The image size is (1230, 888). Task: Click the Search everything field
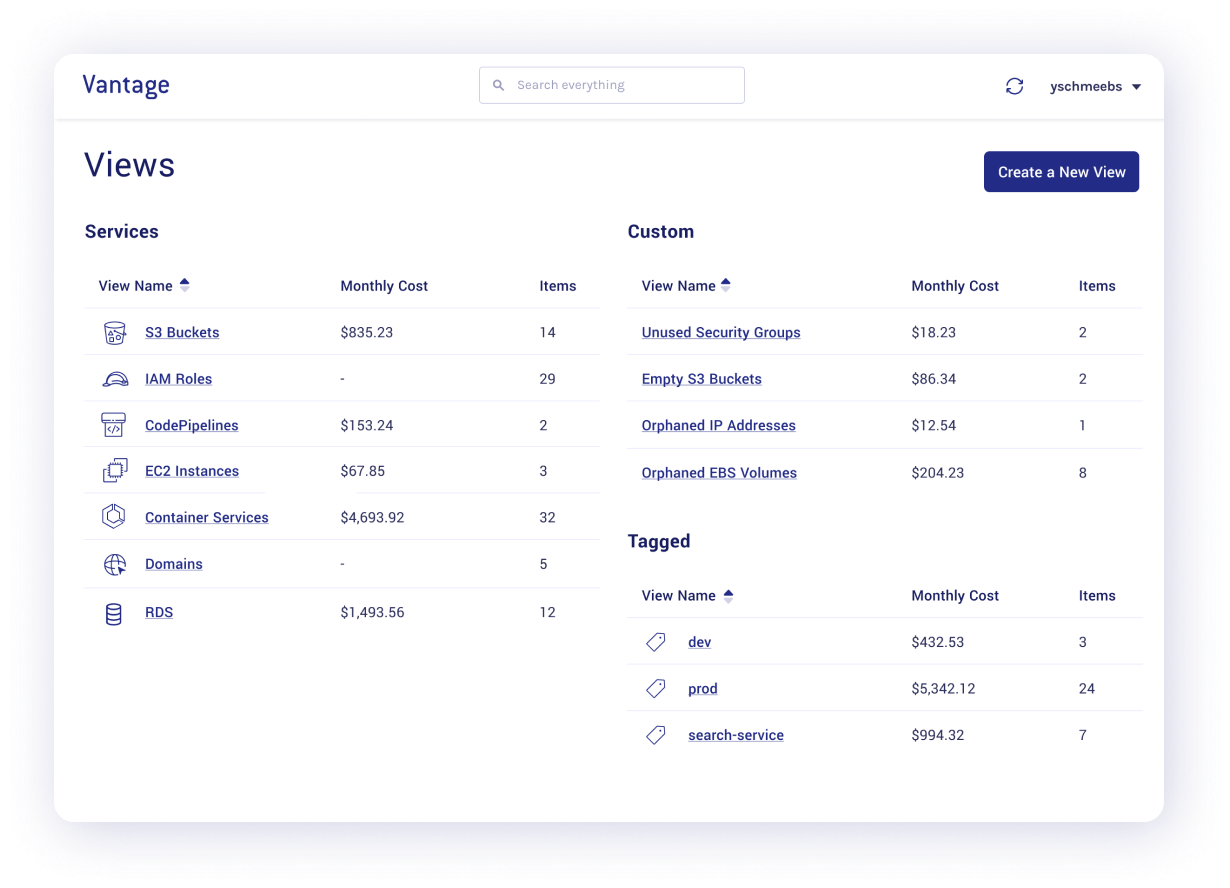tap(611, 85)
